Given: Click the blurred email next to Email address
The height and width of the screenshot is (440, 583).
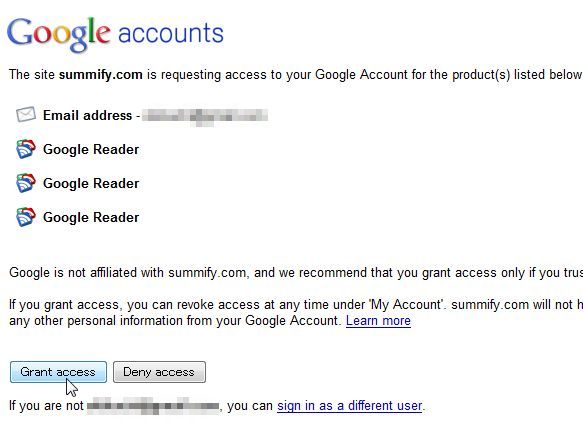Looking at the screenshot, I should coord(205,116).
